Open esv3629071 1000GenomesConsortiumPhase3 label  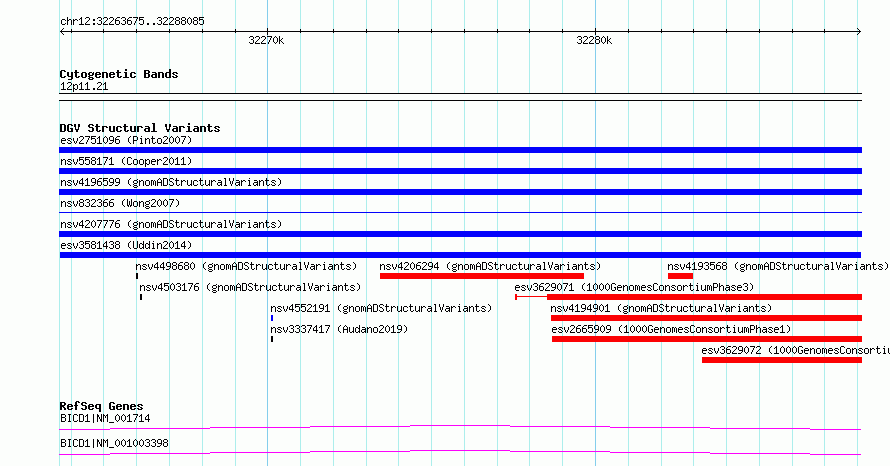click(x=634, y=287)
